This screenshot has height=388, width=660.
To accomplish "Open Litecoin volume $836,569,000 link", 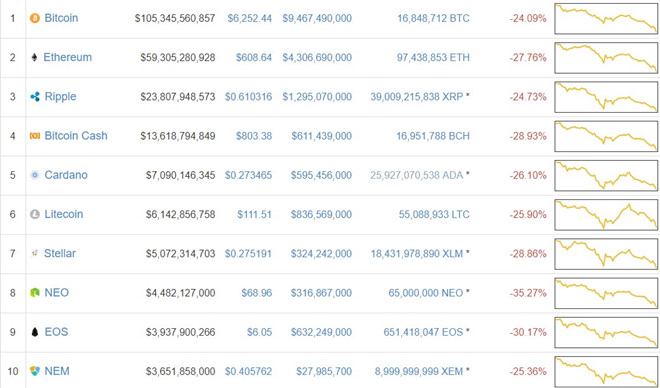I will tap(321, 214).
